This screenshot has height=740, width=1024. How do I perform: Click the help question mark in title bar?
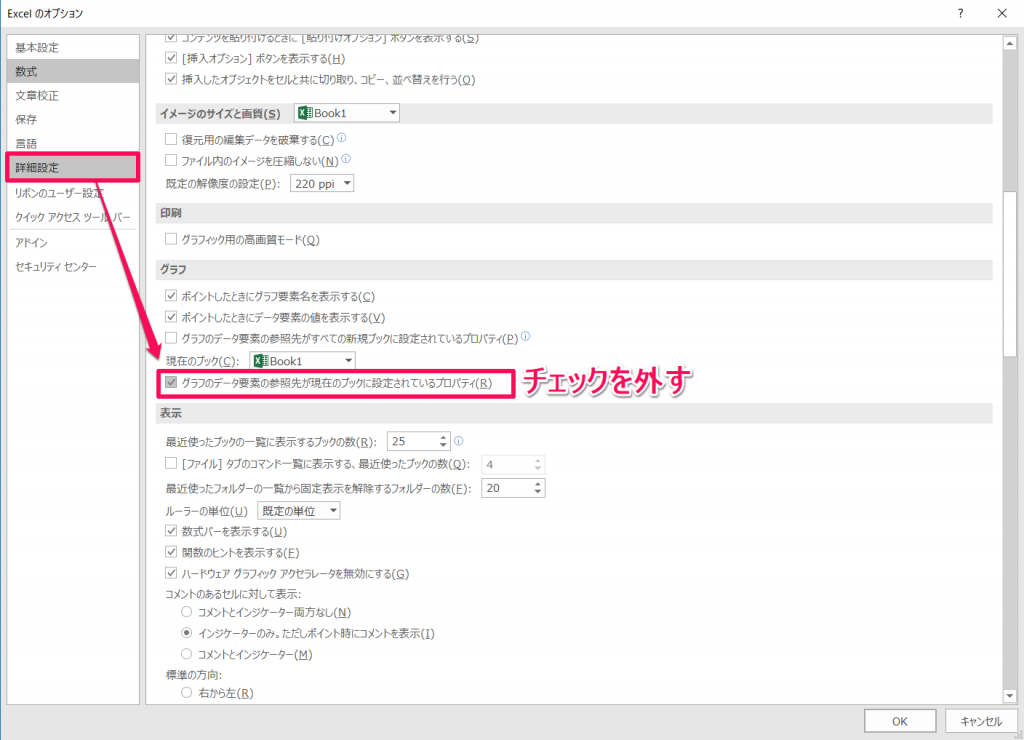[960, 13]
